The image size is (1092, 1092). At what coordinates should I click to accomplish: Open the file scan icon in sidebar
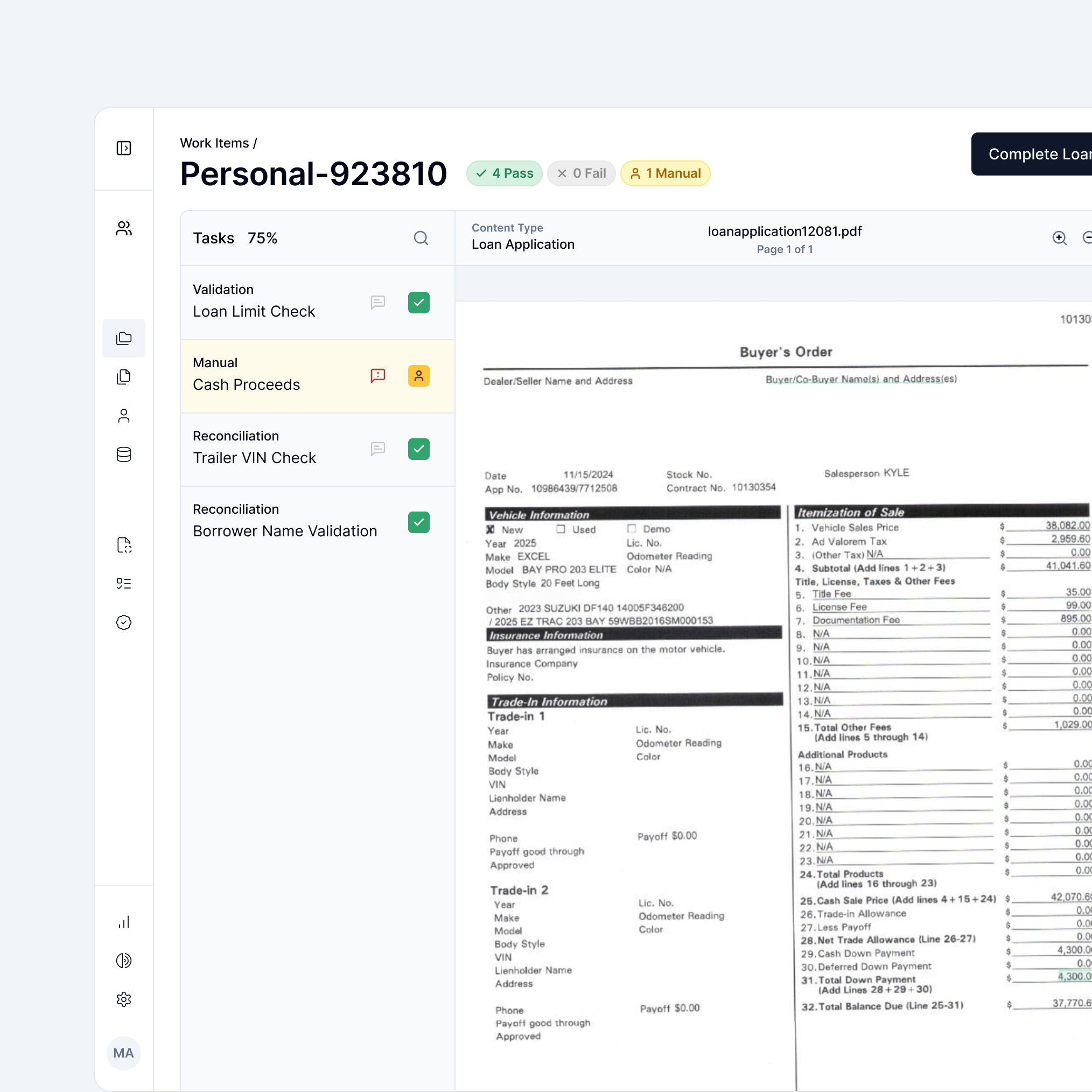124,545
